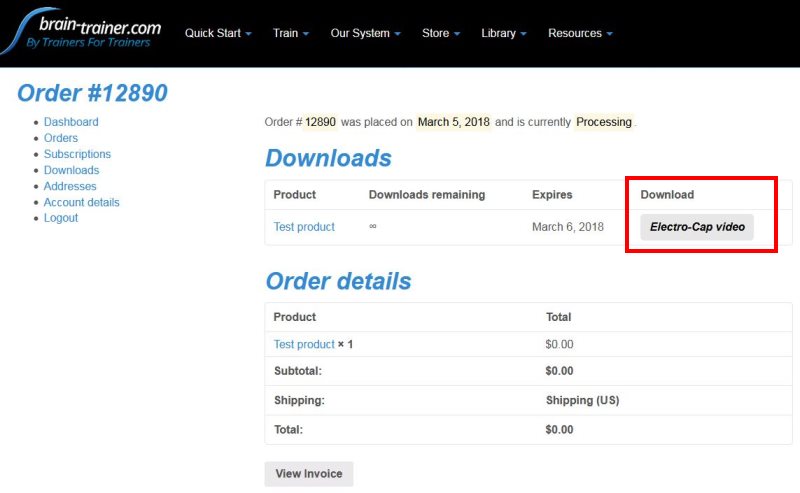Open the Our System dropdown

coord(365,33)
